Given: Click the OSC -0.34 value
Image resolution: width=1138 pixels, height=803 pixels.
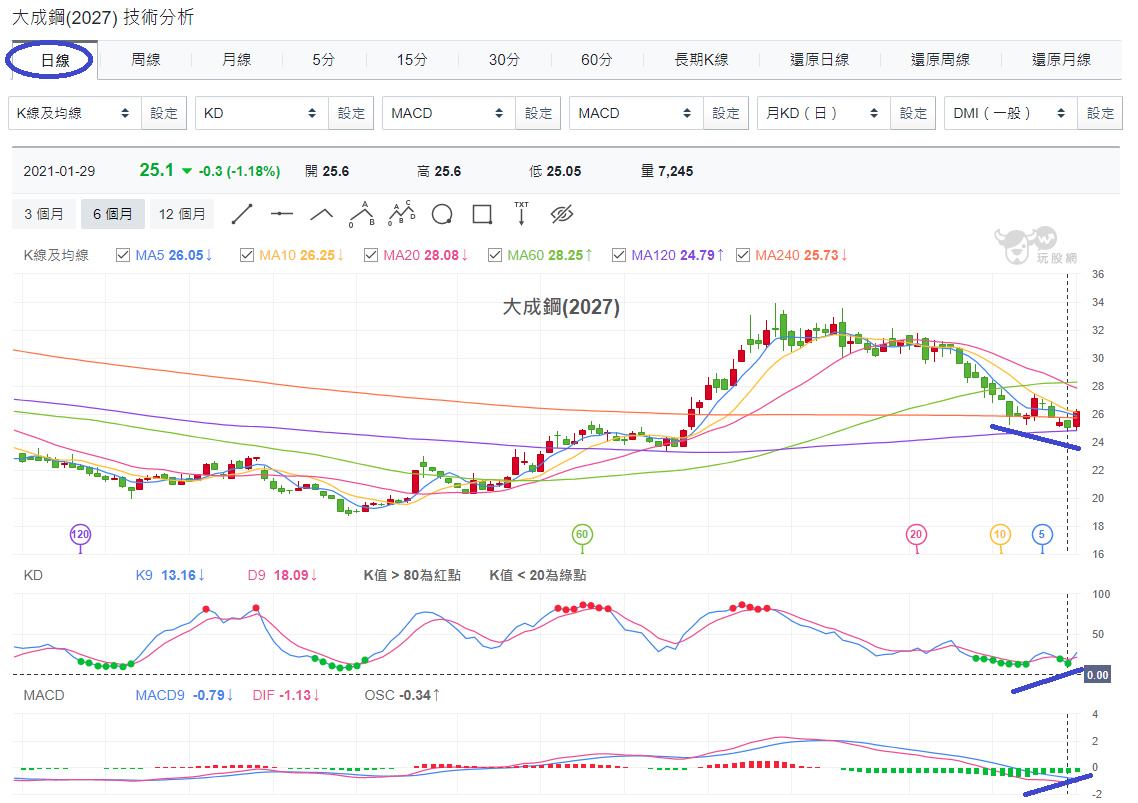Looking at the screenshot, I should (x=402, y=695).
